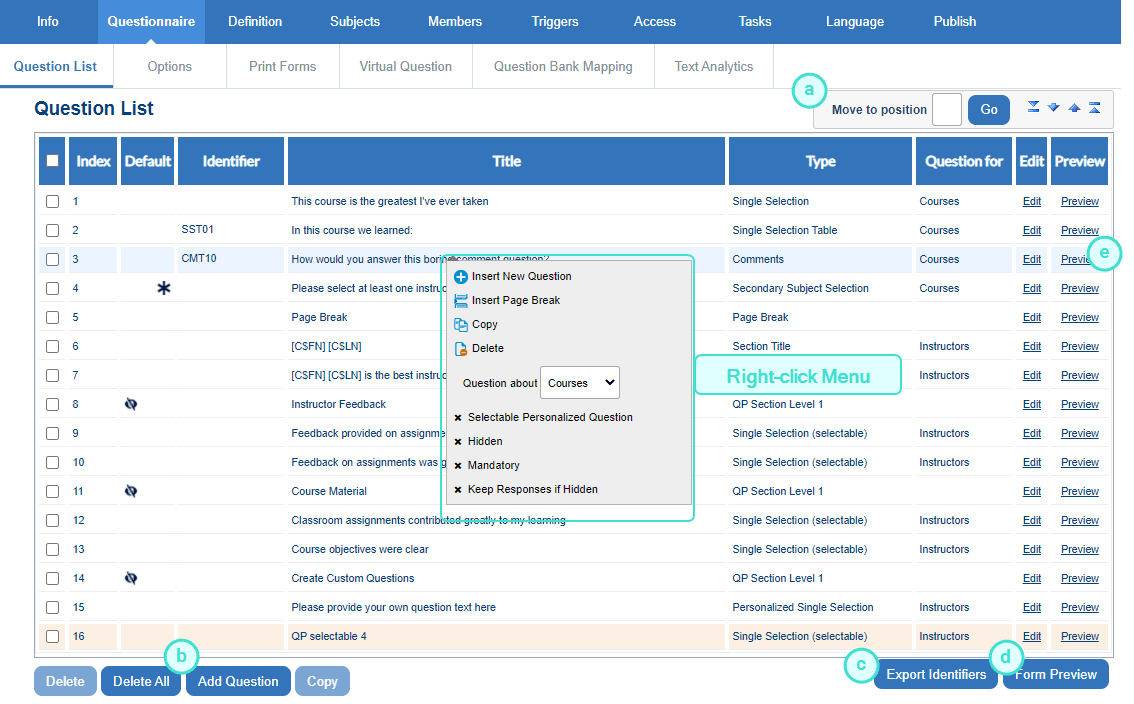Move selected question to bottom icon
This screenshot has width=1134, height=704.
pos(1033,108)
